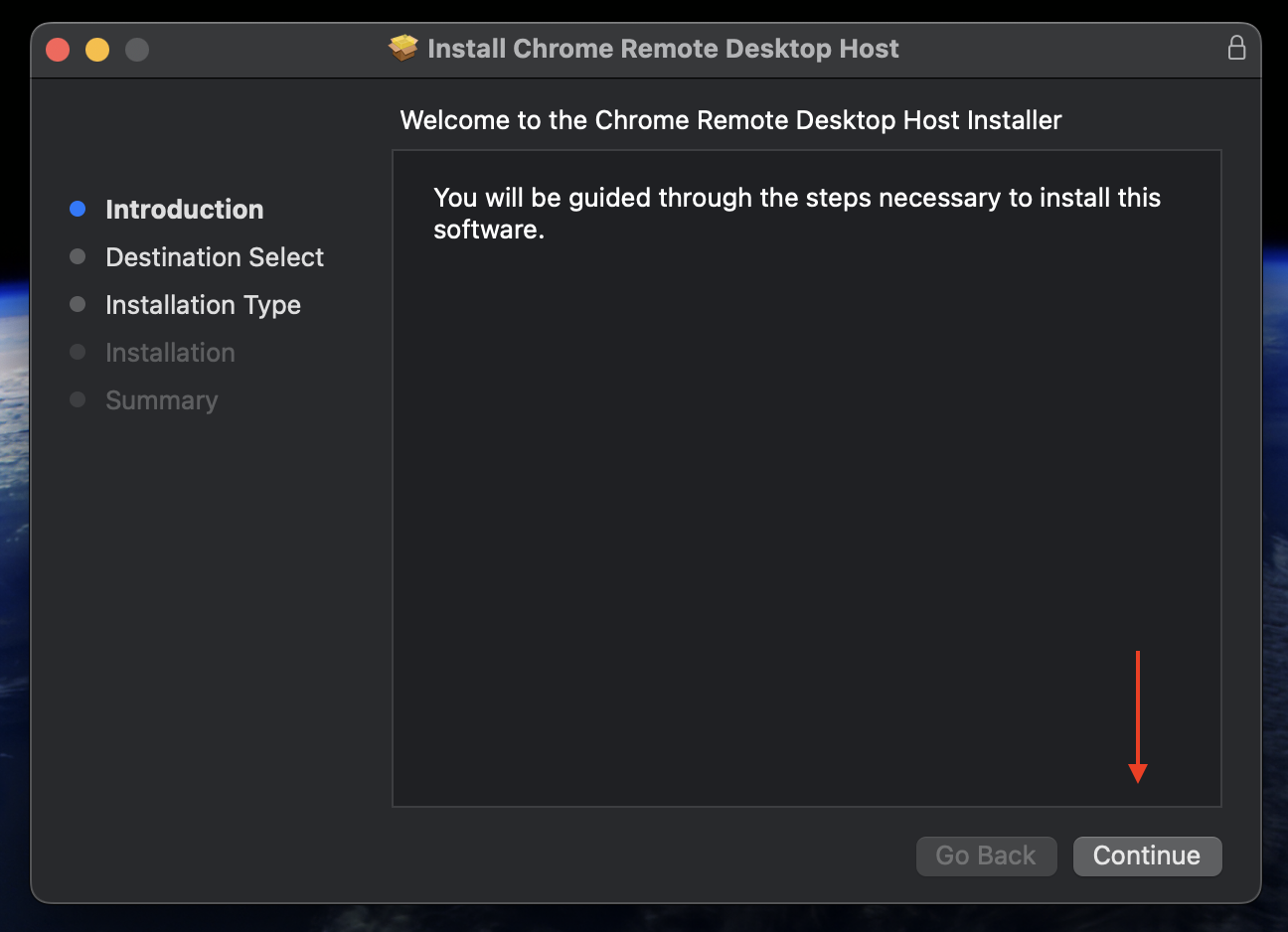Select the Destination Select step
The image size is (1288, 932).
pos(215,257)
